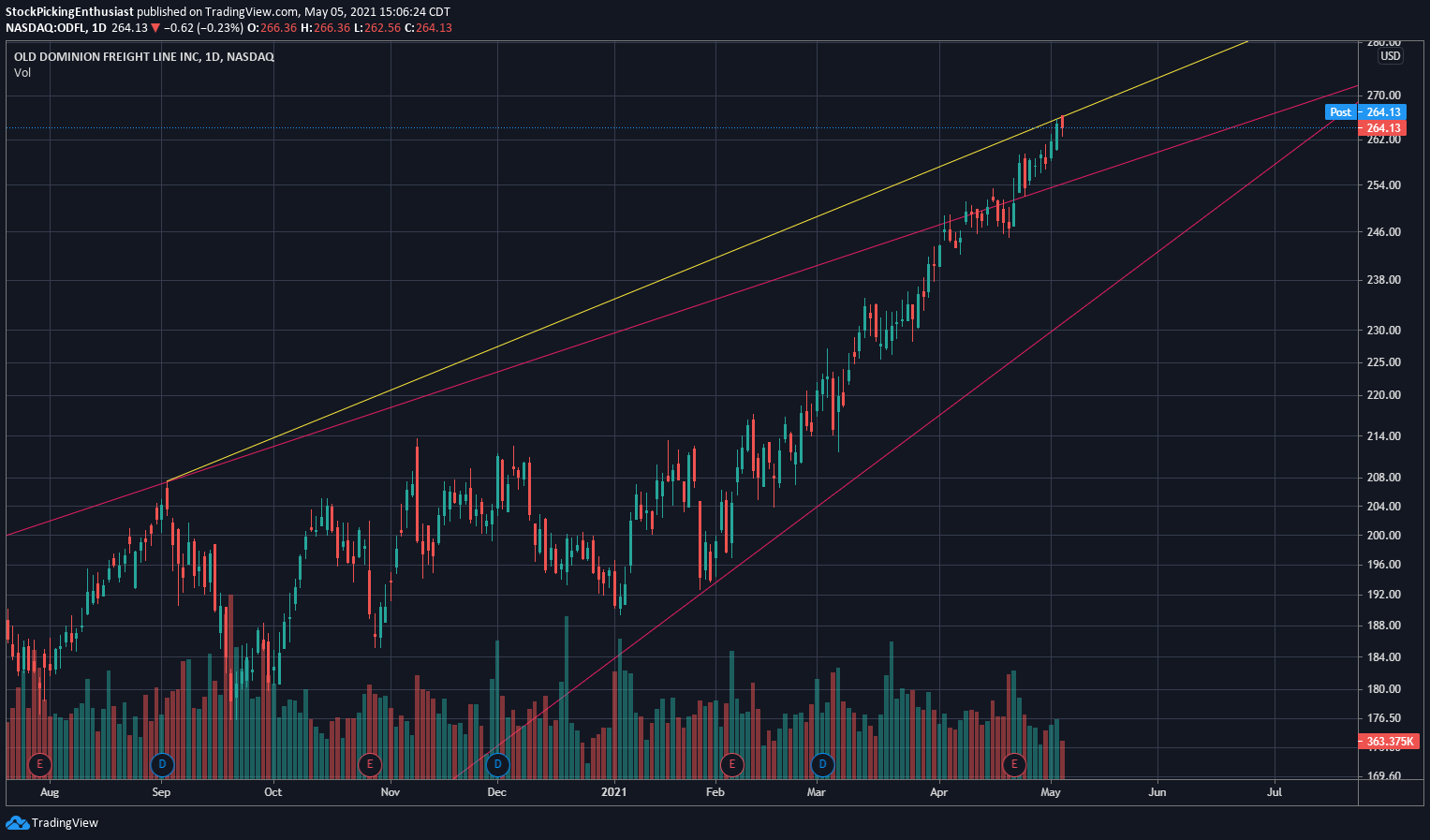Click the Jul label on time axis
Screen dimensions: 1430x840
pyautogui.click(x=1275, y=792)
